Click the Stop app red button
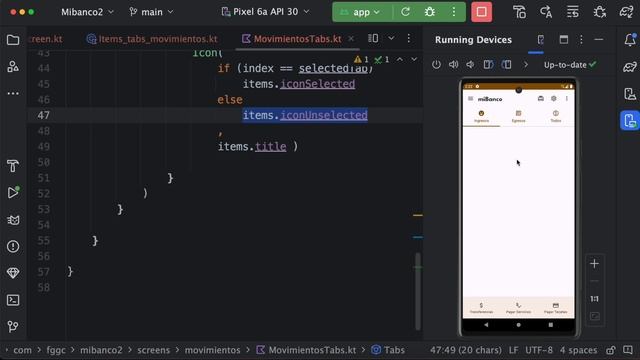Image resolution: width=640 pixels, height=360 pixels. pyautogui.click(x=481, y=12)
